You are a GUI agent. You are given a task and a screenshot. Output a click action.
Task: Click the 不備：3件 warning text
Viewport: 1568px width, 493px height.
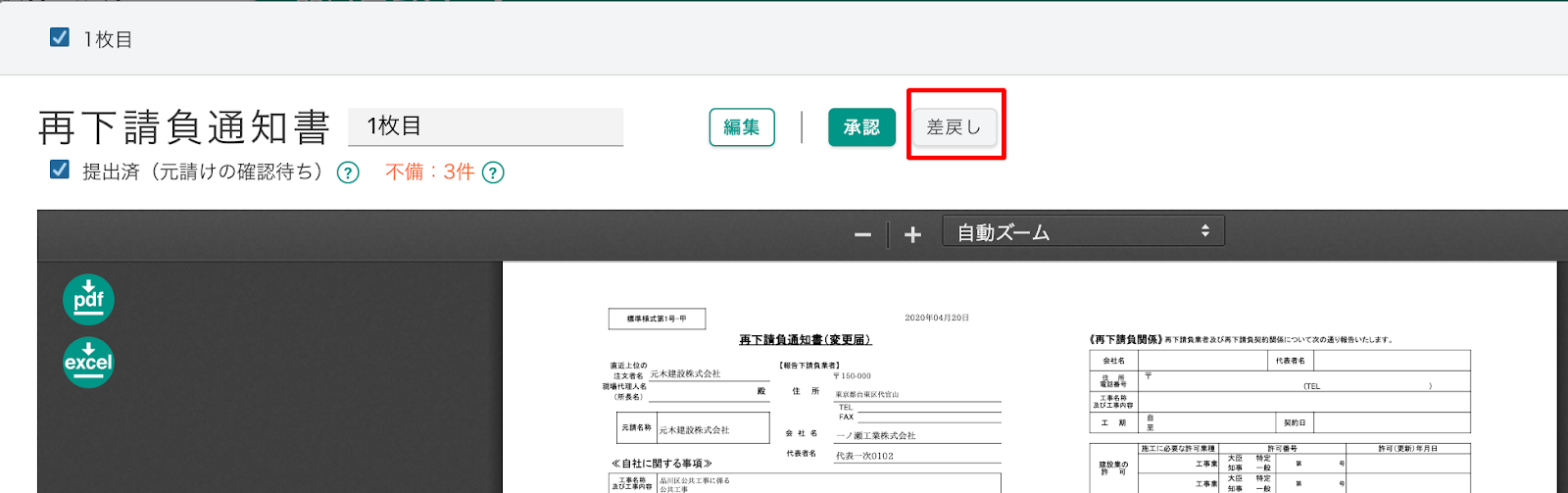[429, 172]
